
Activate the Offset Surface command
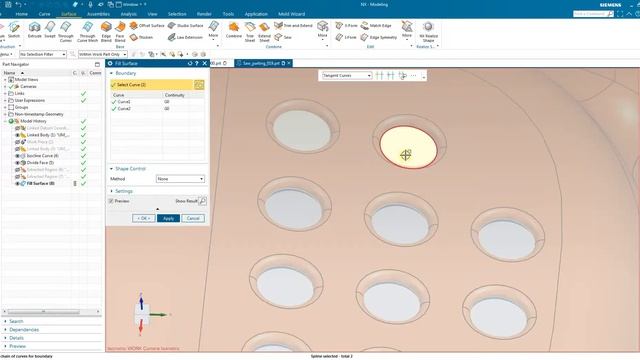coord(147,25)
